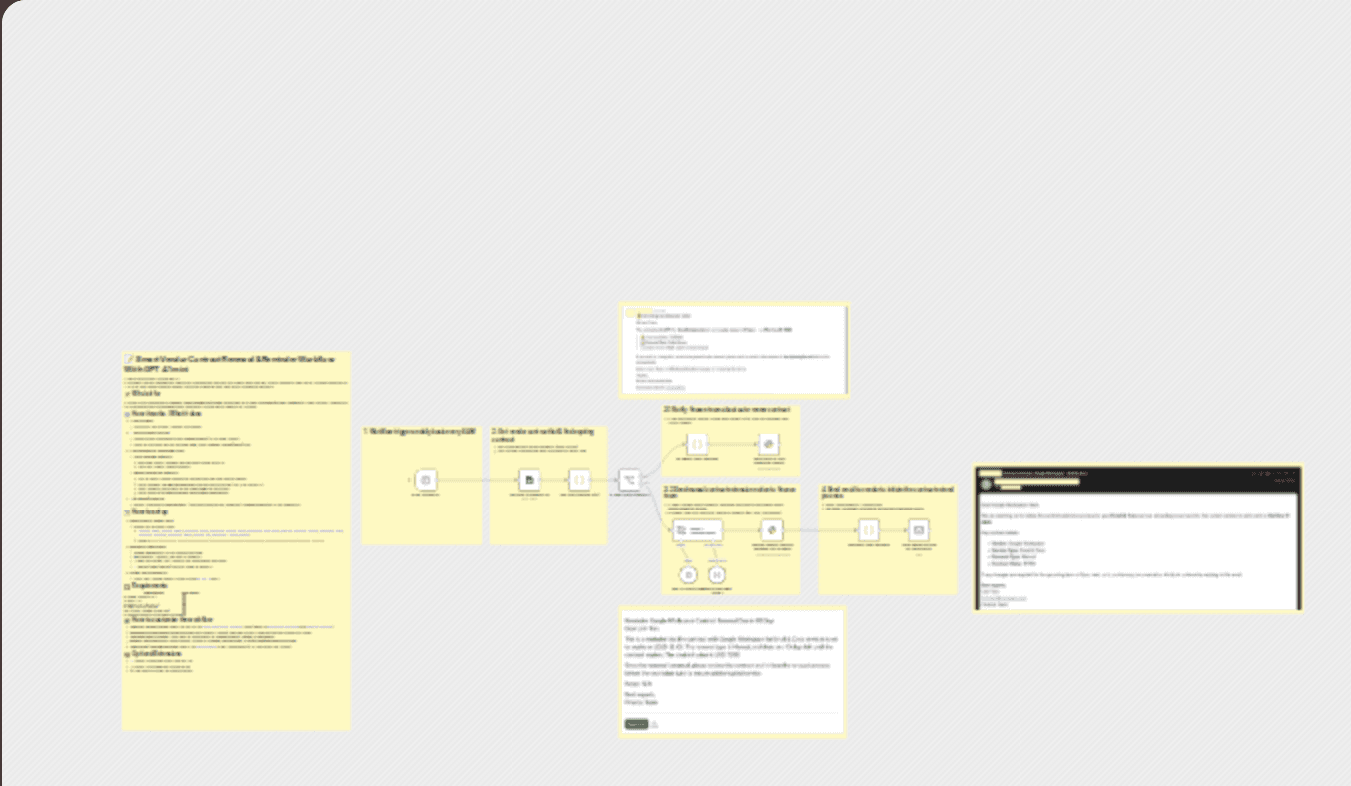Image resolution: width=1351 pixels, height=786 pixels.
Task: Select the Code node after Google Sheets
Action: tap(581, 481)
